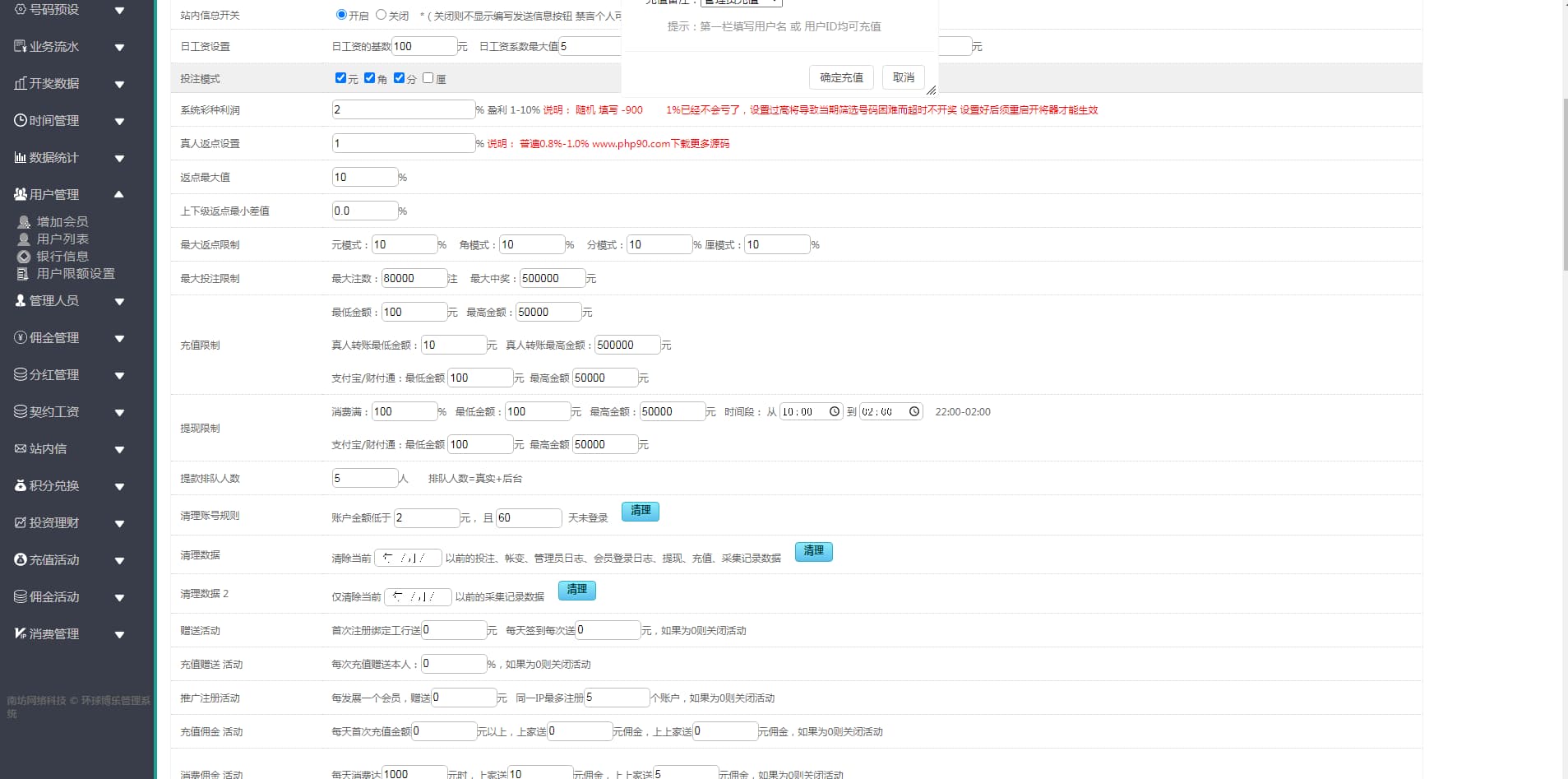This screenshot has height=779, width=1568.
Task: Click 清理 button for account cleanup rule
Action: [640, 511]
